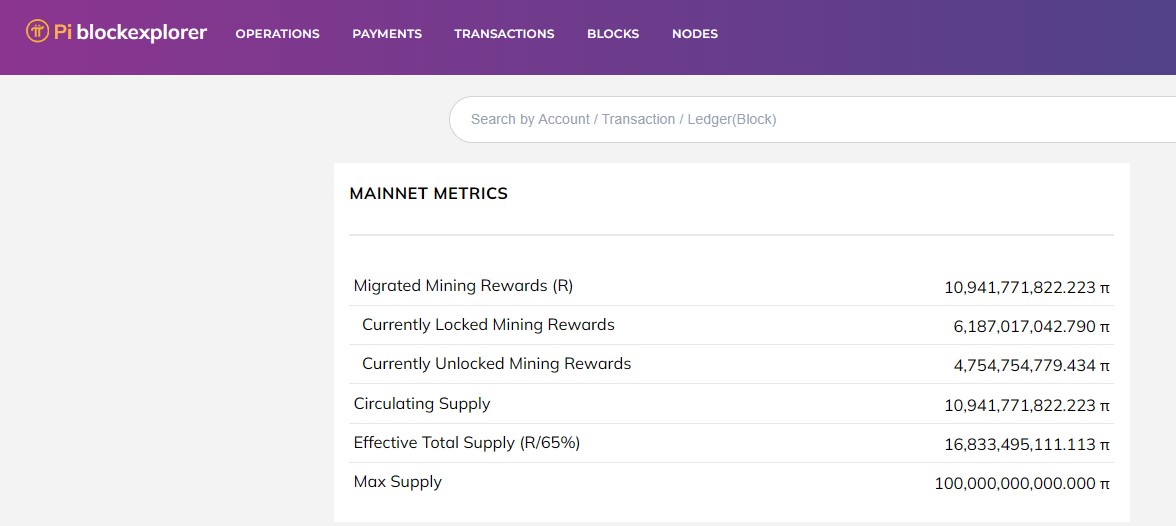Viewport: 1176px width, 526px height.
Task: Select the value 10,941,771,822.223 for Migrated Mining Rewards
Action: pos(1027,287)
